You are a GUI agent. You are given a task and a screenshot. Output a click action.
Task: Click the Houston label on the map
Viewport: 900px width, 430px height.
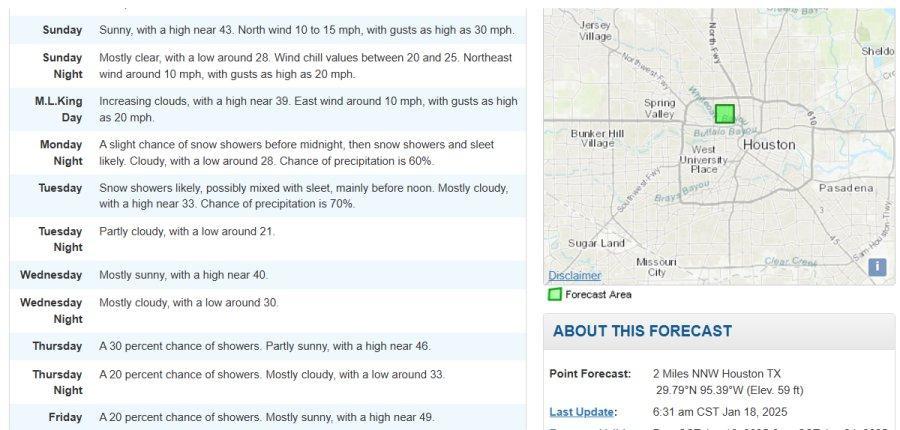click(x=769, y=145)
